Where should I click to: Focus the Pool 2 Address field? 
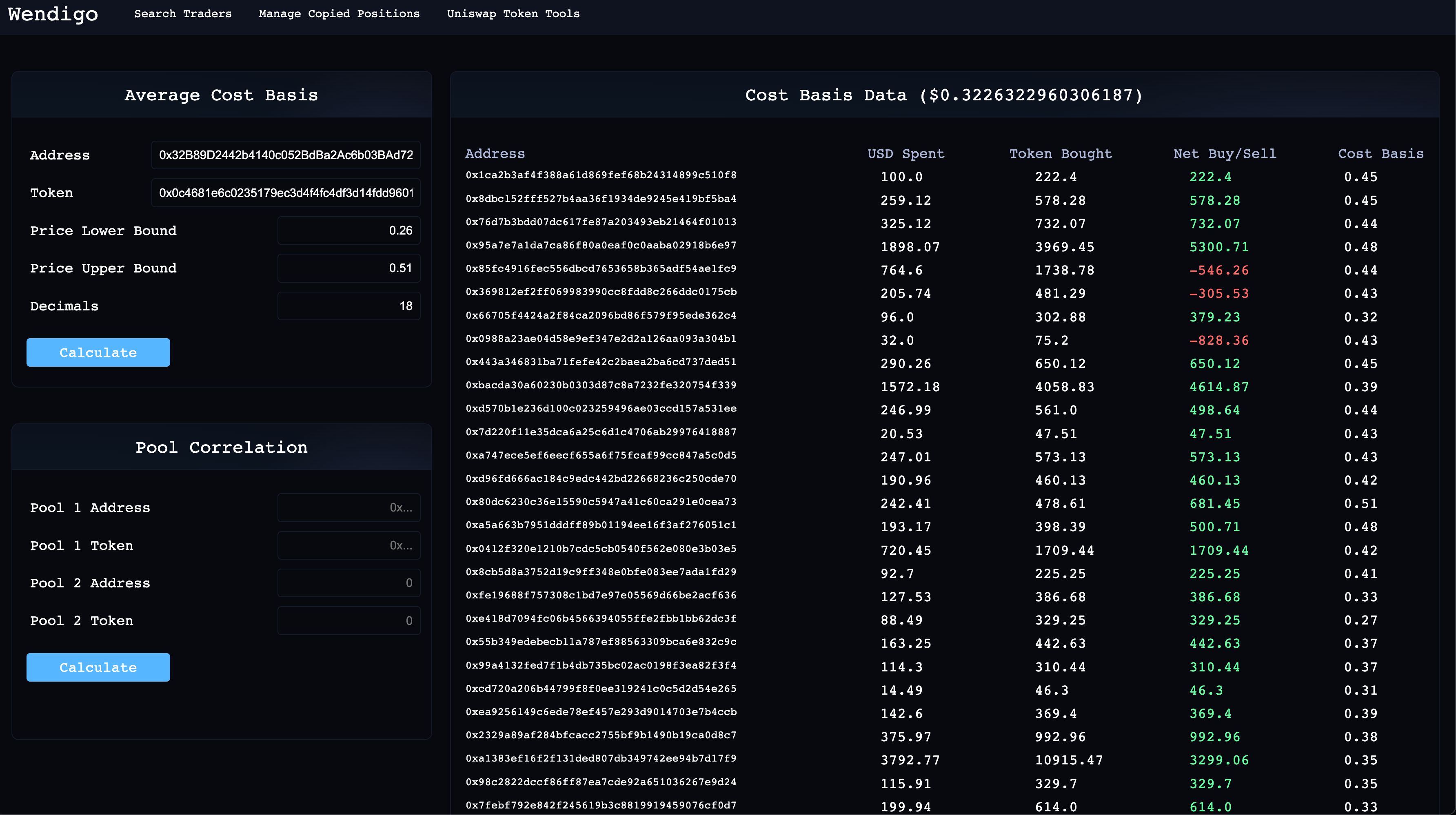[x=349, y=583]
